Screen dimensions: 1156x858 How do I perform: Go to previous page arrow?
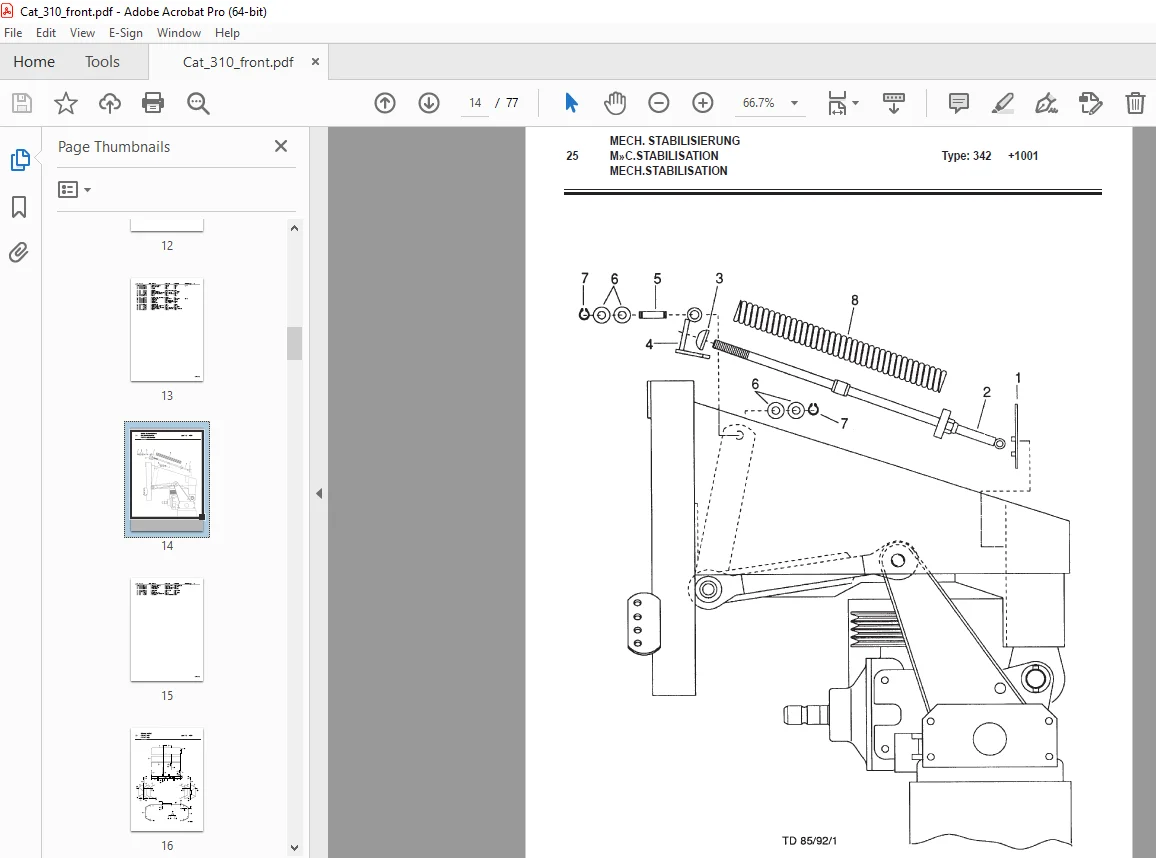[x=385, y=103]
